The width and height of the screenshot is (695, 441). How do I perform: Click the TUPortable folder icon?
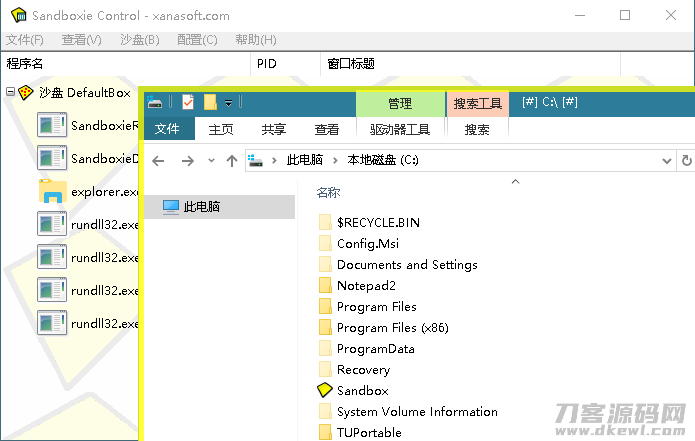pyautogui.click(x=325, y=432)
